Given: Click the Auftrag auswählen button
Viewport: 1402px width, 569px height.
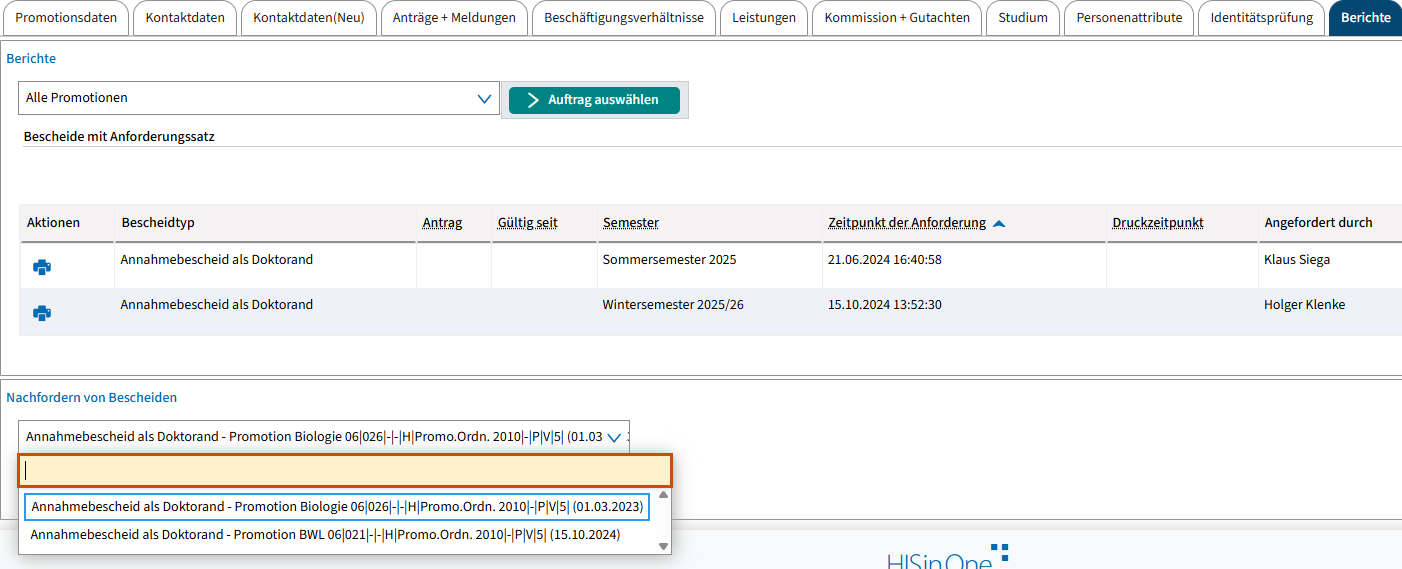Looking at the screenshot, I should tap(594, 100).
